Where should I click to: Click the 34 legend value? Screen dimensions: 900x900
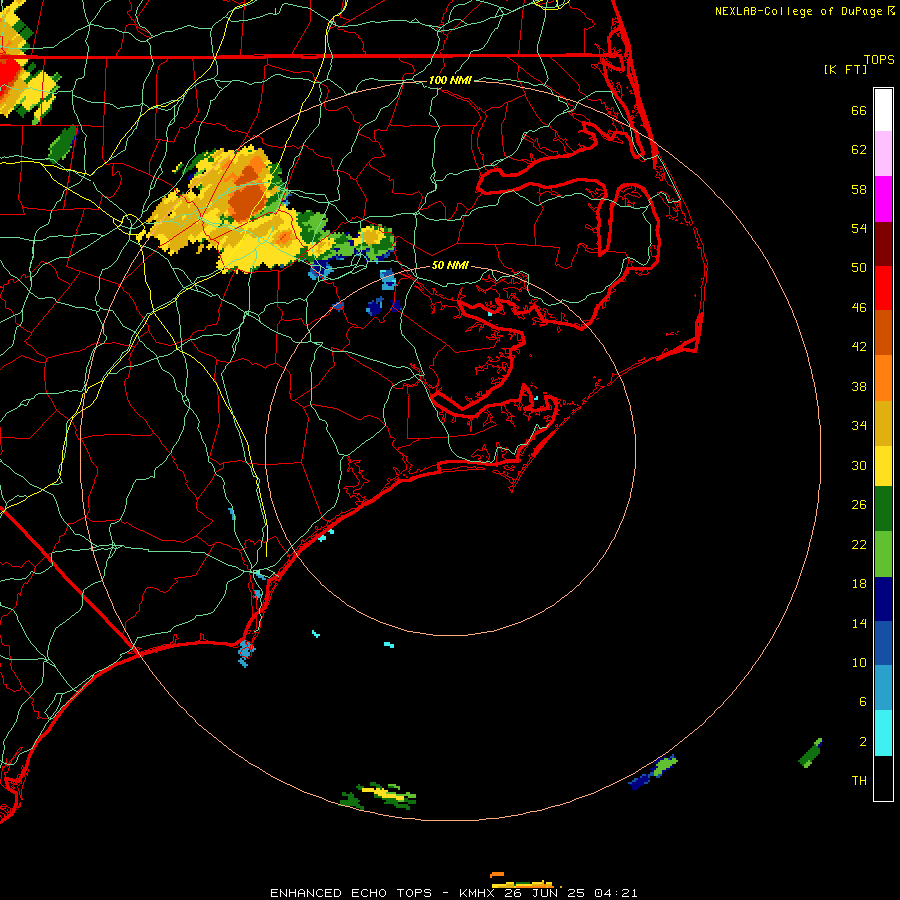[x=859, y=426]
